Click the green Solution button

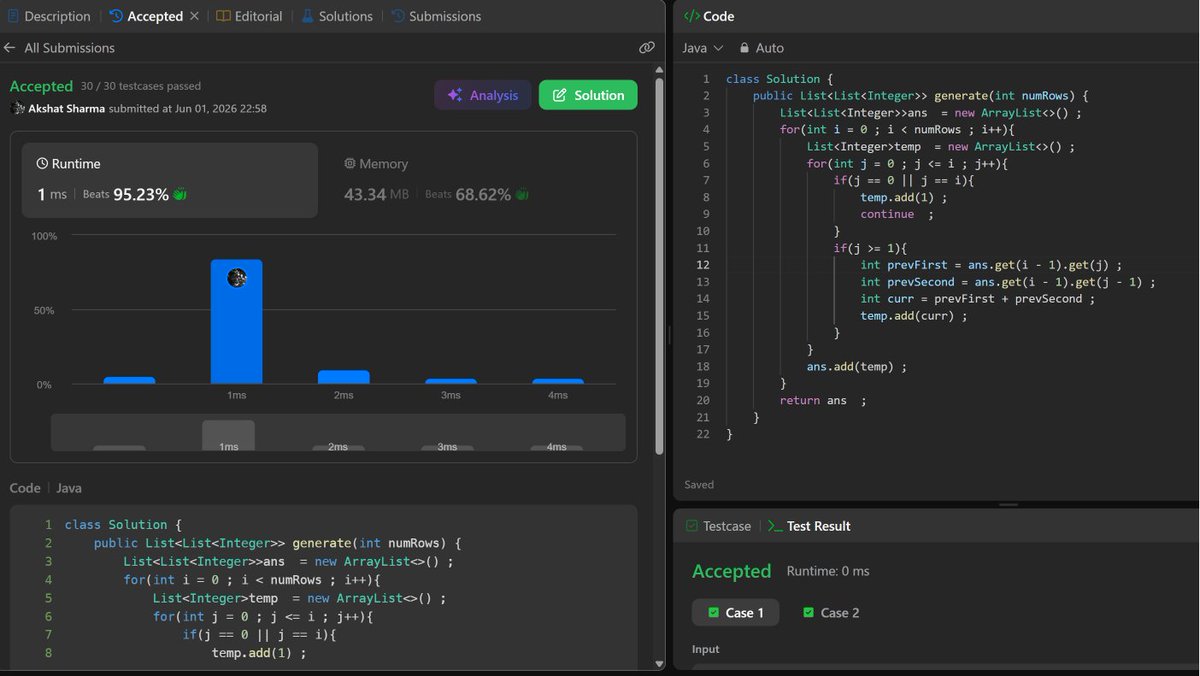(588, 95)
